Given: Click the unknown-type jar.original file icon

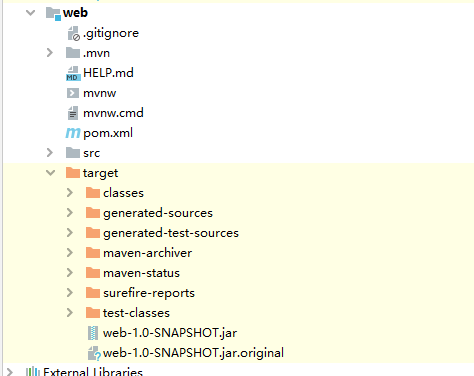Looking at the screenshot, I should [x=94, y=353].
